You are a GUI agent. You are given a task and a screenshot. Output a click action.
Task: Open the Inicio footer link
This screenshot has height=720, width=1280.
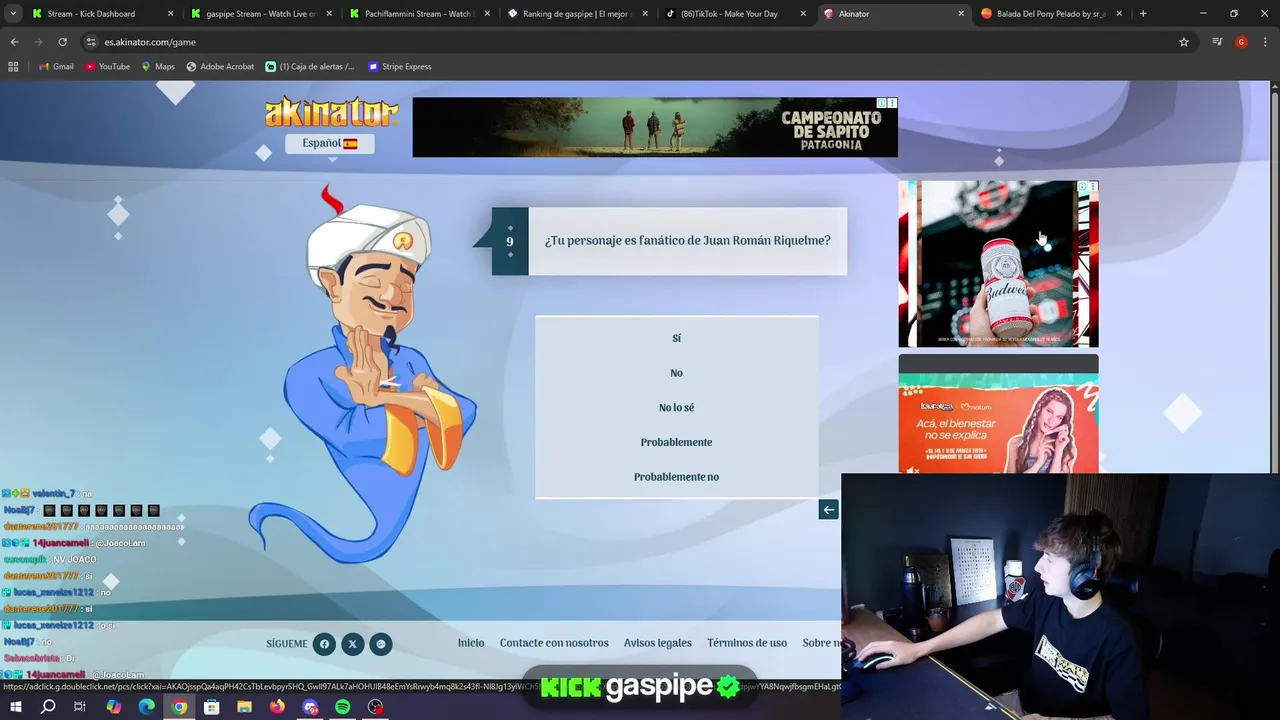tap(471, 643)
